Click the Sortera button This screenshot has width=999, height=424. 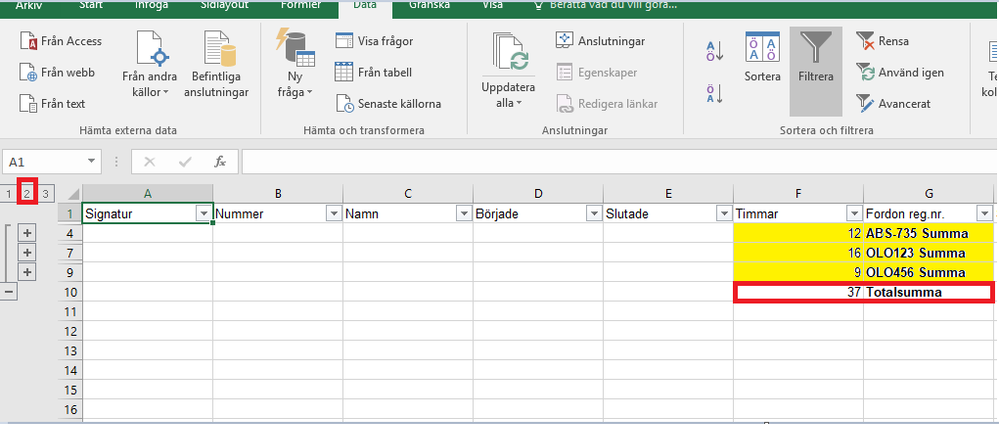pos(762,62)
